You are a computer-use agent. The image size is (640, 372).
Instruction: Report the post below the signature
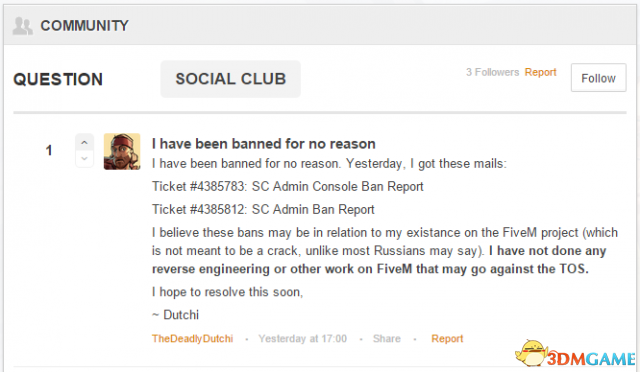[x=447, y=339]
